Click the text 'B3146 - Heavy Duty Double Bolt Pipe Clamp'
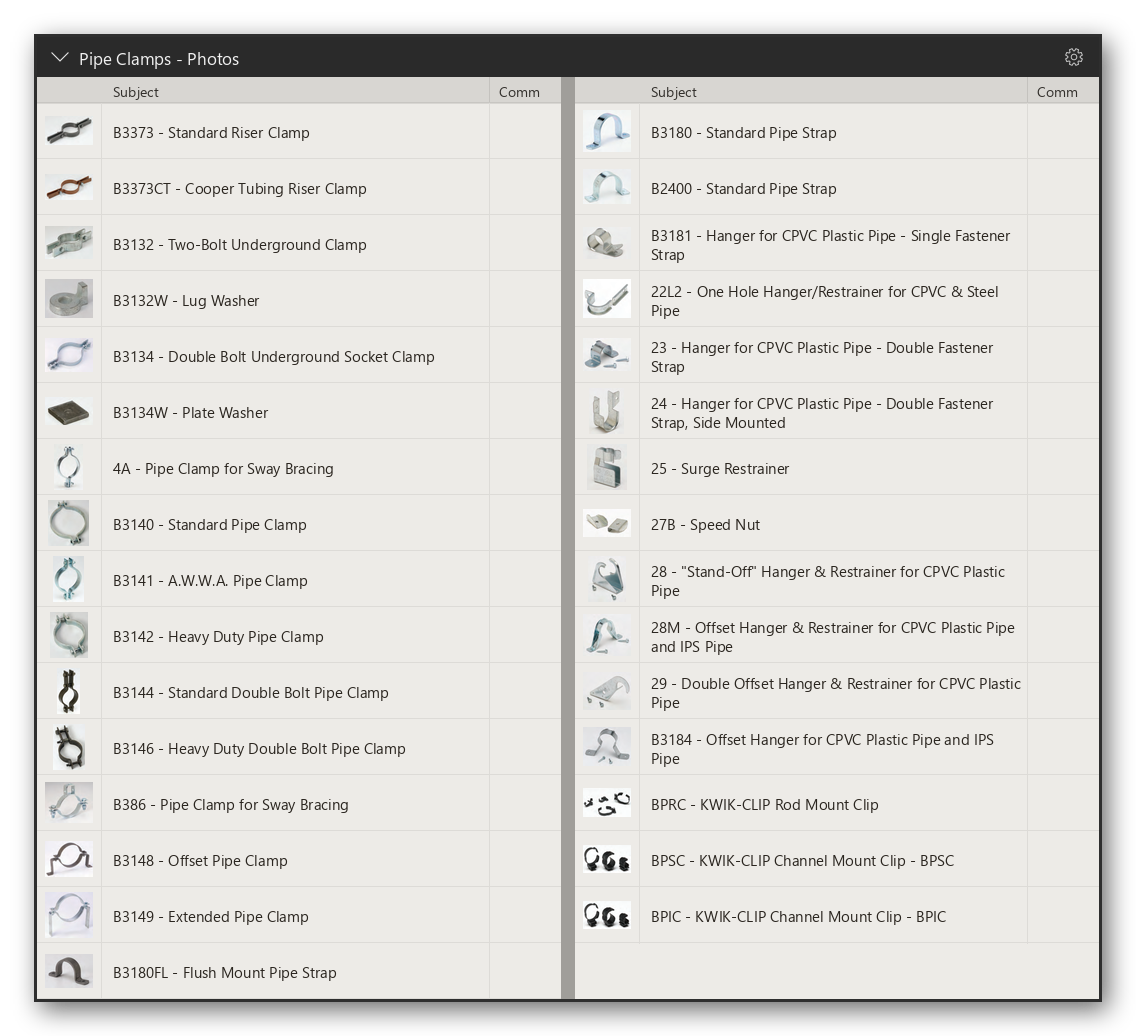Image resolution: width=1136 pixels, height=1036 pixels. 259,749
